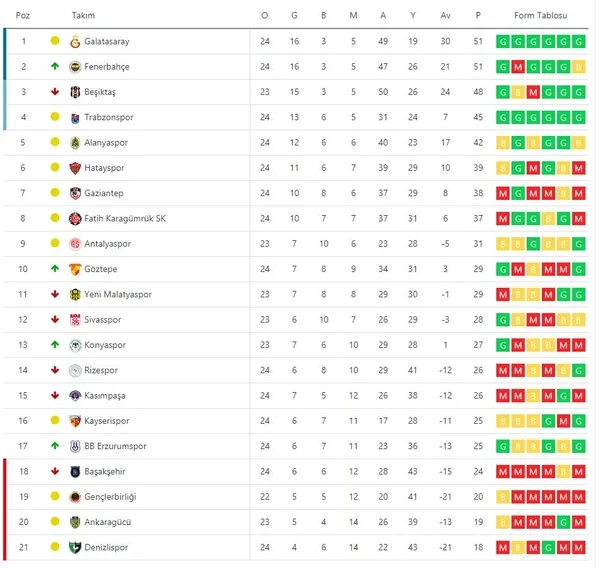Click the Denizlispor club logo
The width and height of the screenshot is (600, 568).
[75, 547]
